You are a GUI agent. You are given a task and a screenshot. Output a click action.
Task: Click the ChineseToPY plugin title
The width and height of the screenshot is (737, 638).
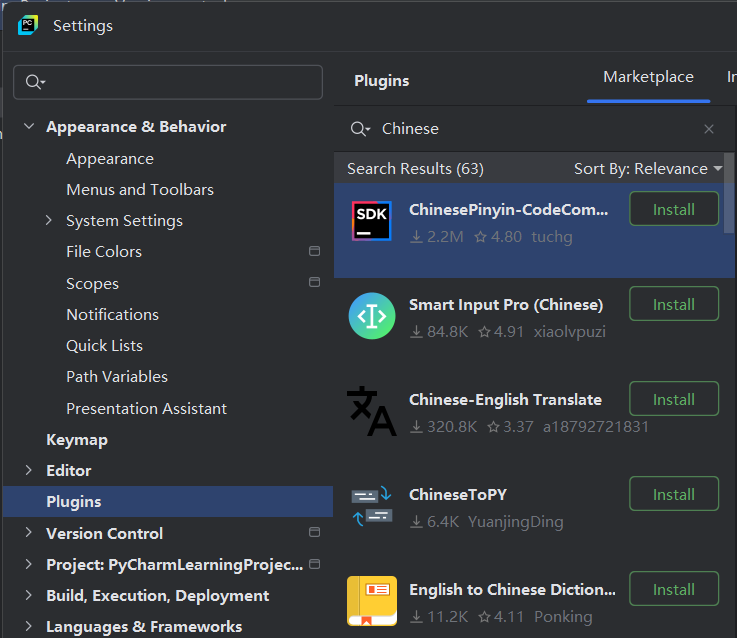coord(458,495)
